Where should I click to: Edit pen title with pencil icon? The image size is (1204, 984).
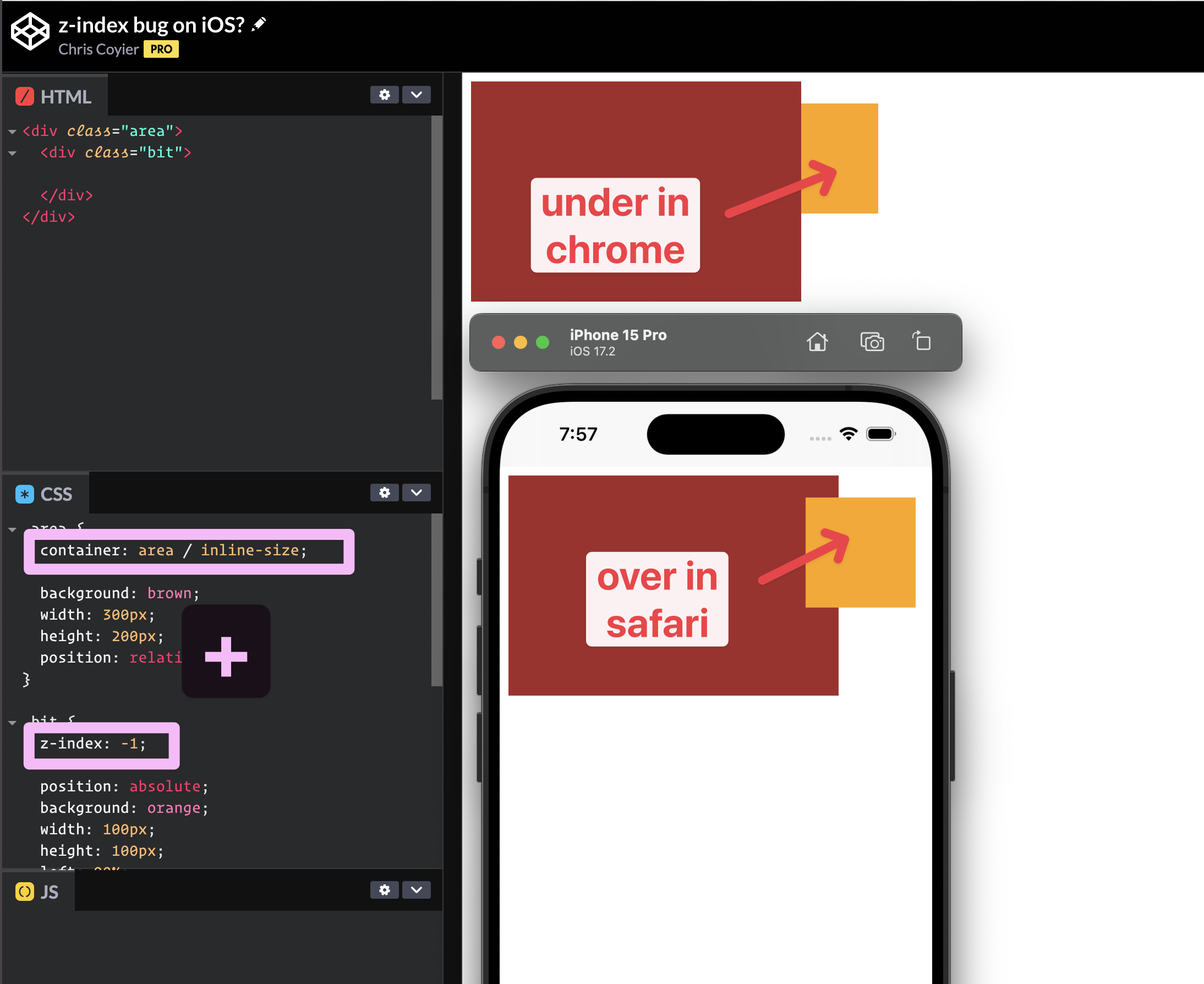(x=259, y=24)
